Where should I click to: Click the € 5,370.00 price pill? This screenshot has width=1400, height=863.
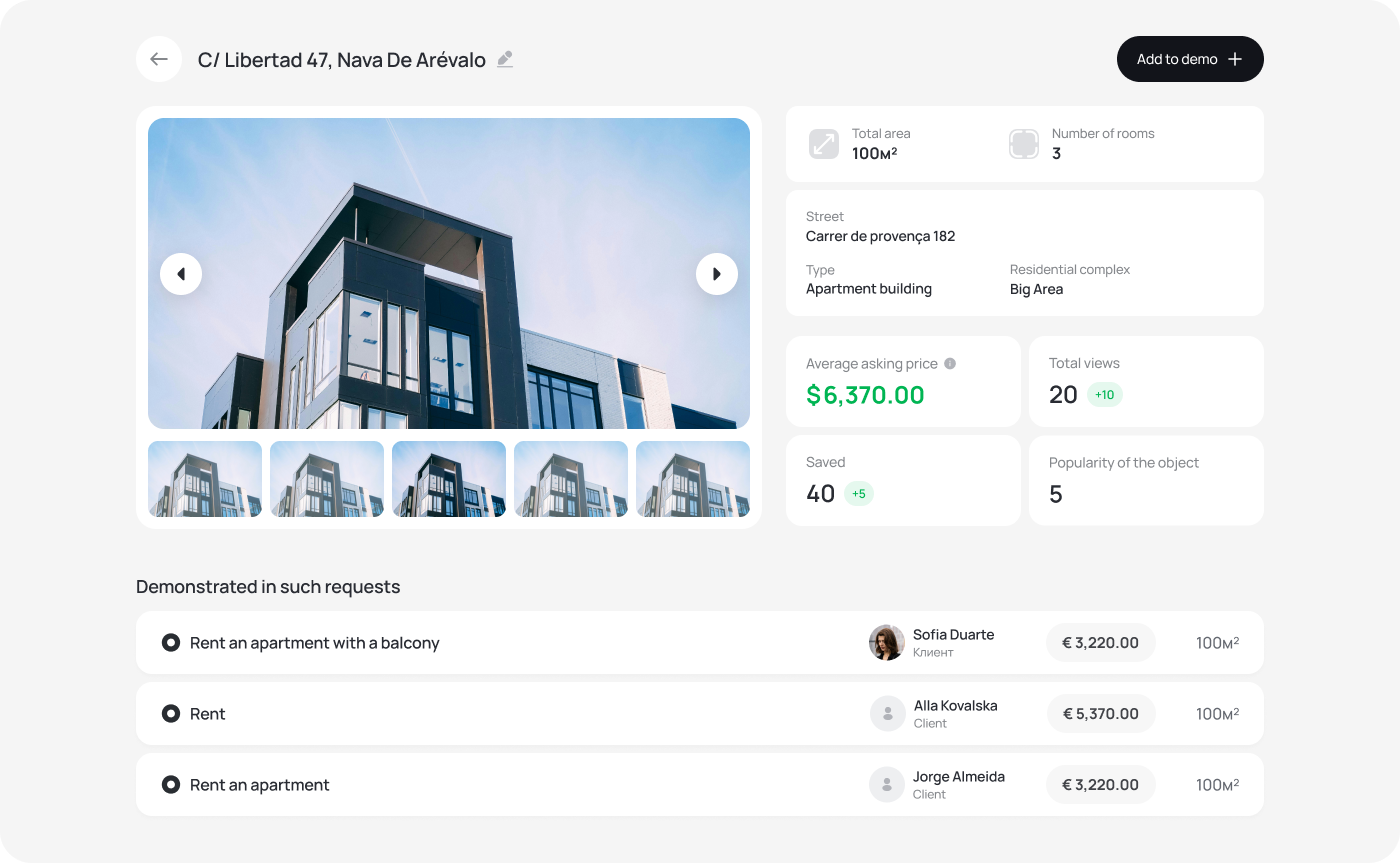click(1100, 714)
